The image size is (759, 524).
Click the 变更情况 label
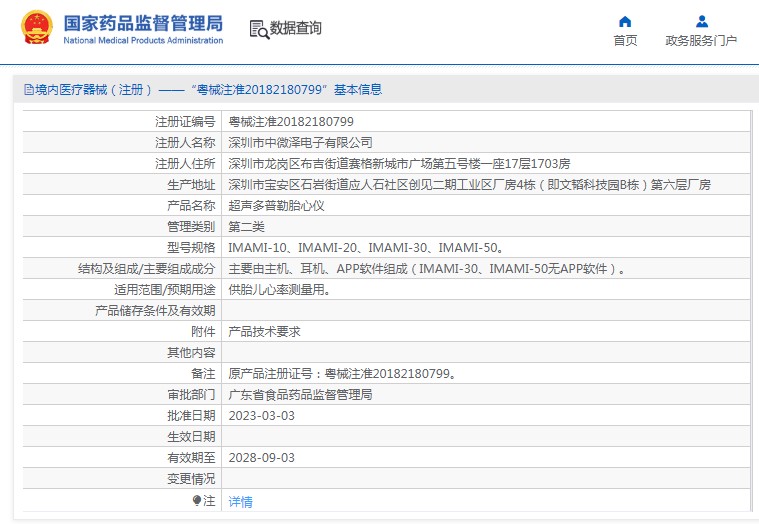tap(191, 479)
